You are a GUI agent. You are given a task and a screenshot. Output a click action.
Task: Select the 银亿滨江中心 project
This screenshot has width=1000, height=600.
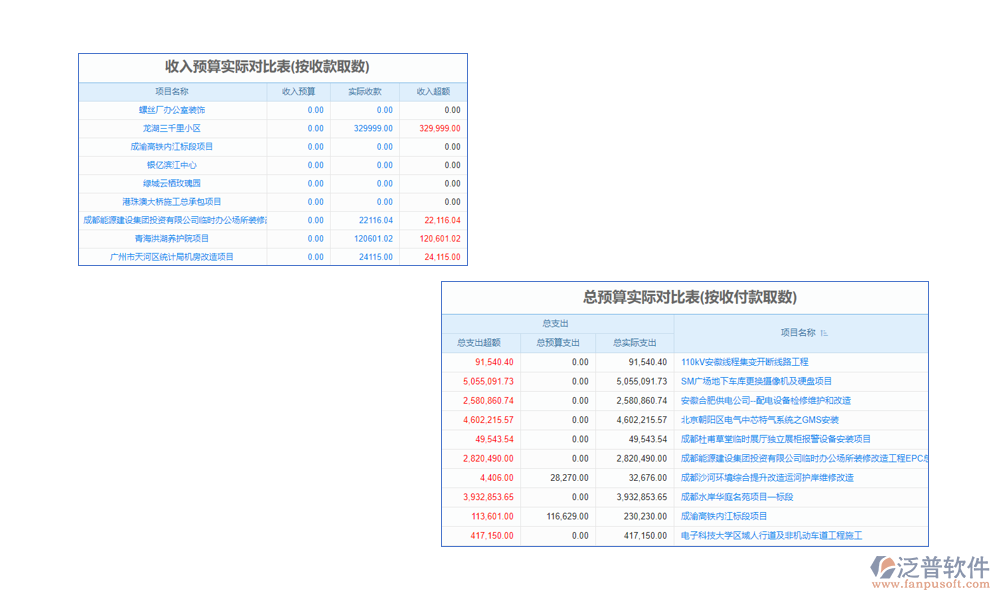pyautogui.click(x=172, y=165)
